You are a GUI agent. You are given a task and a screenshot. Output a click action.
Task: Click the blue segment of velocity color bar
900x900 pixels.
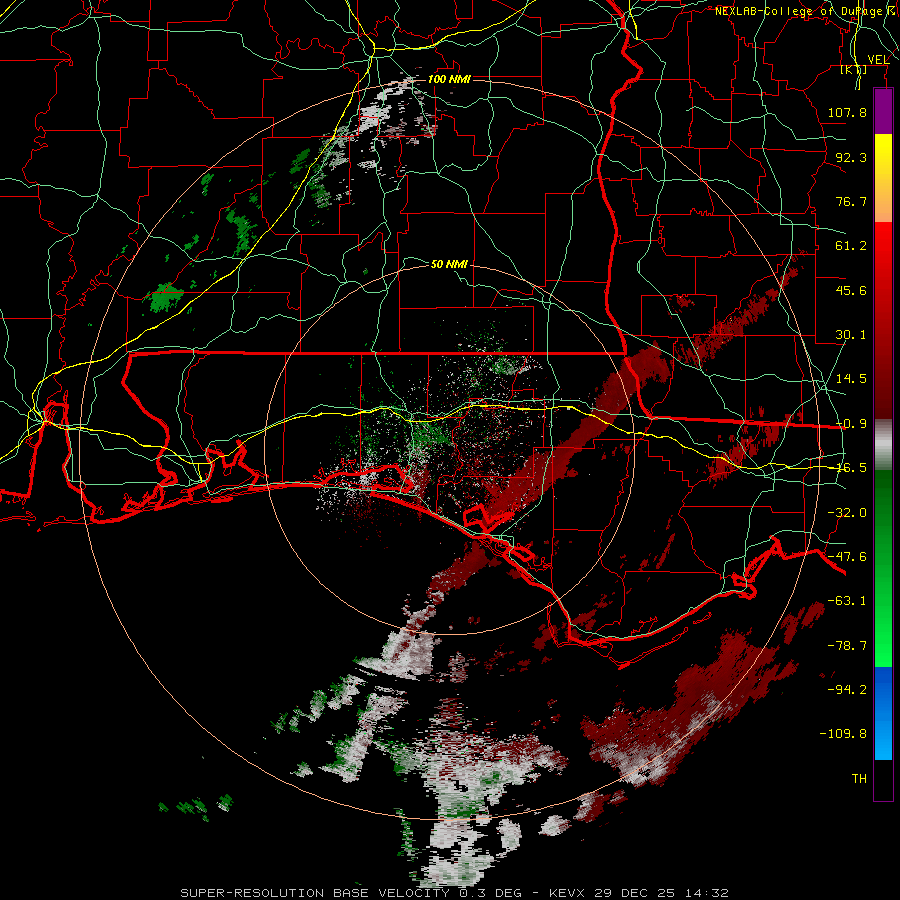click(883, 713)
